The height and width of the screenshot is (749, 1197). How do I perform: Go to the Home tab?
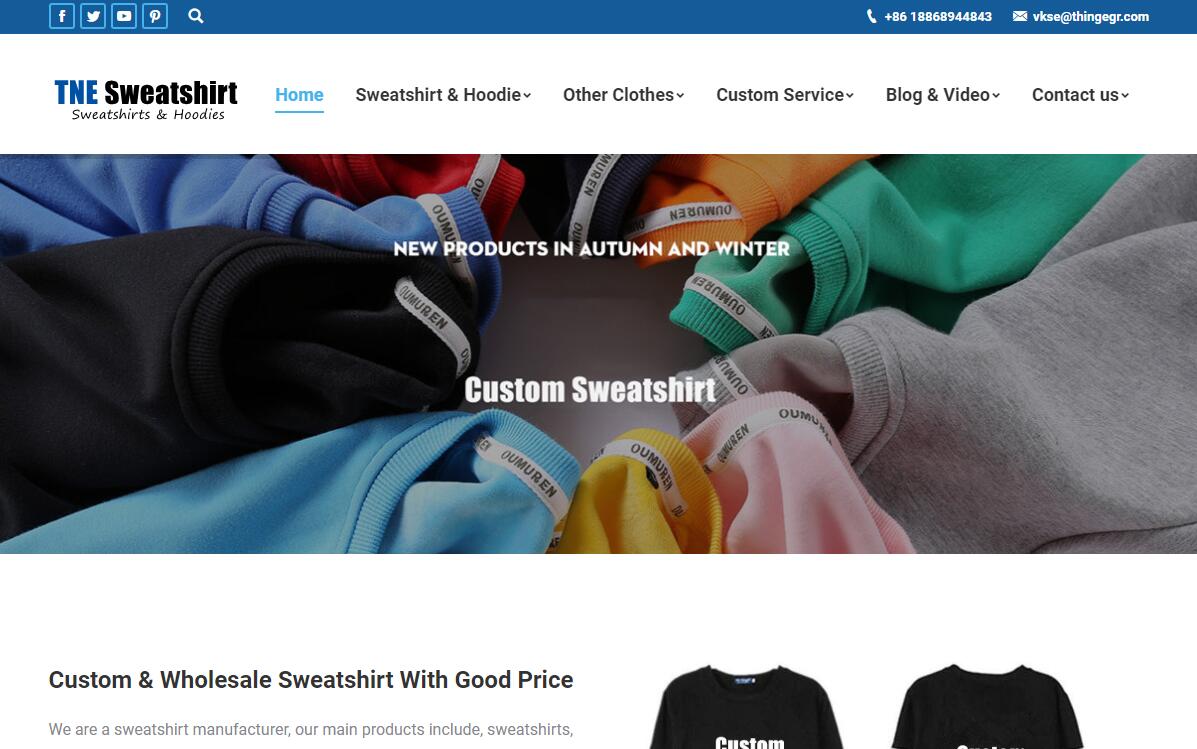(299, 95)
